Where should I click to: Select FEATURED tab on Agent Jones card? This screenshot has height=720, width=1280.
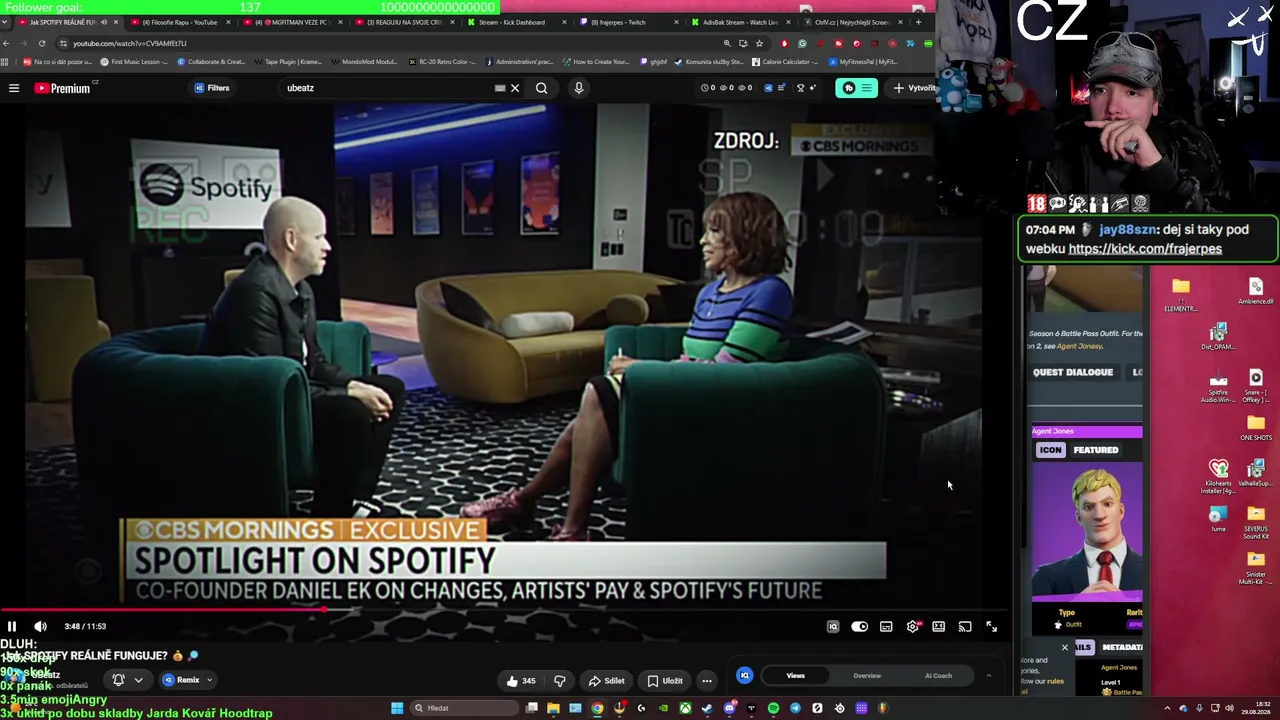click(x=1096, y=450)
